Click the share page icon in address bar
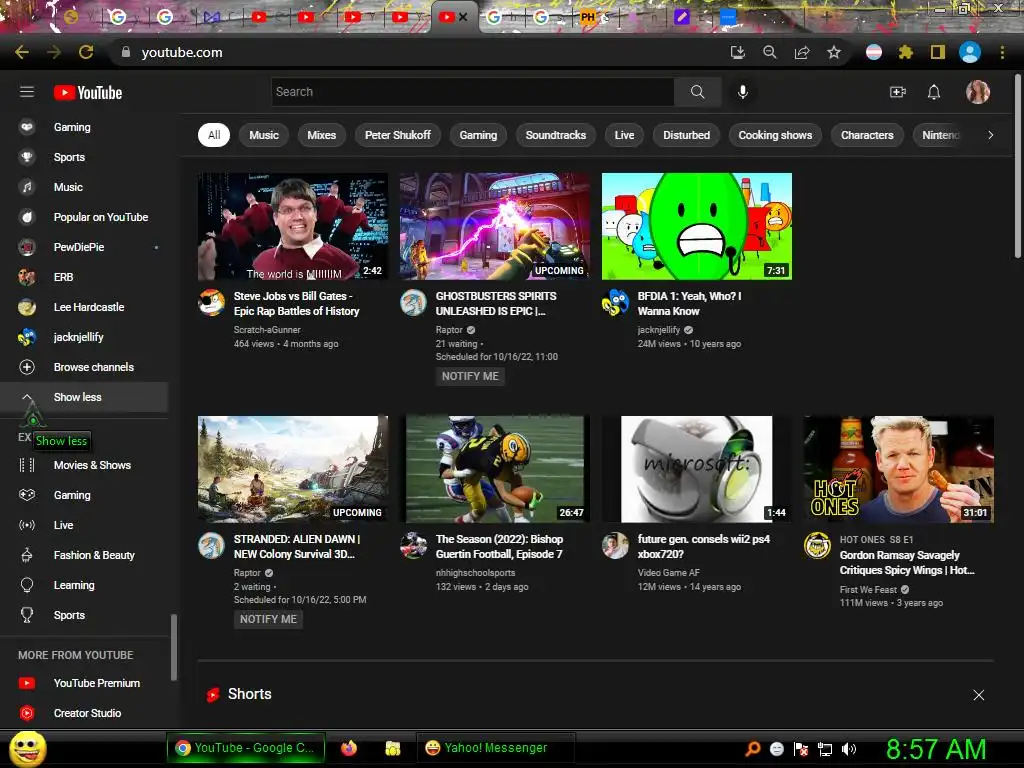 point(802,52)
